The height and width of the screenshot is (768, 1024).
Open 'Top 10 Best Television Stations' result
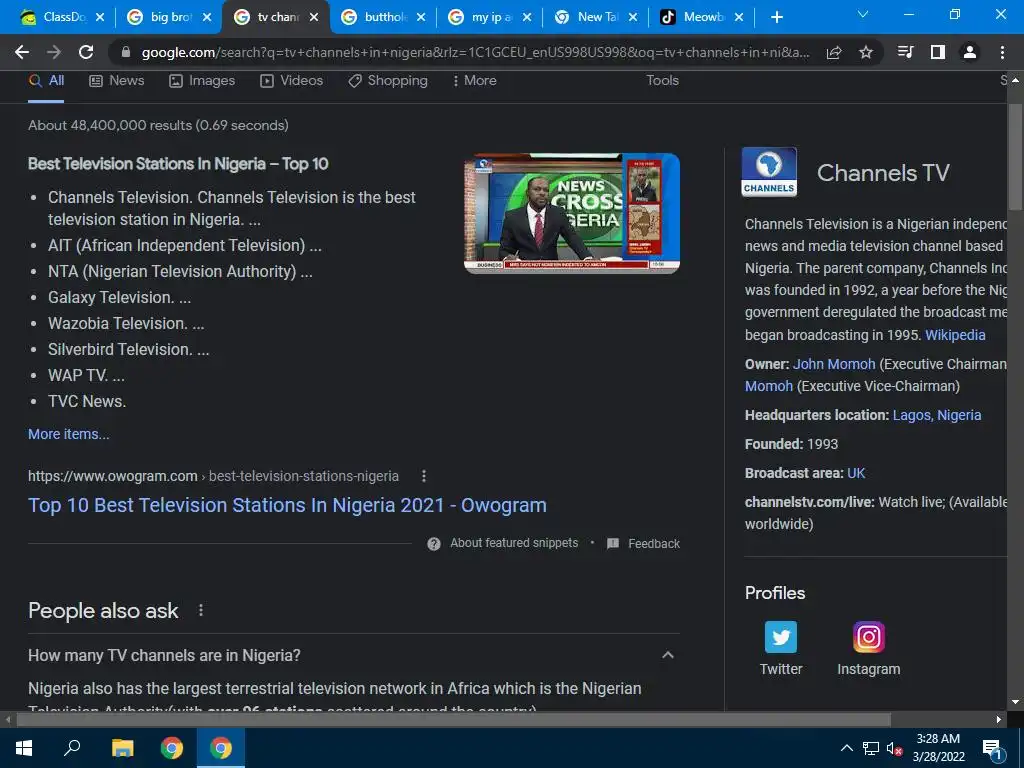point(287,505)
